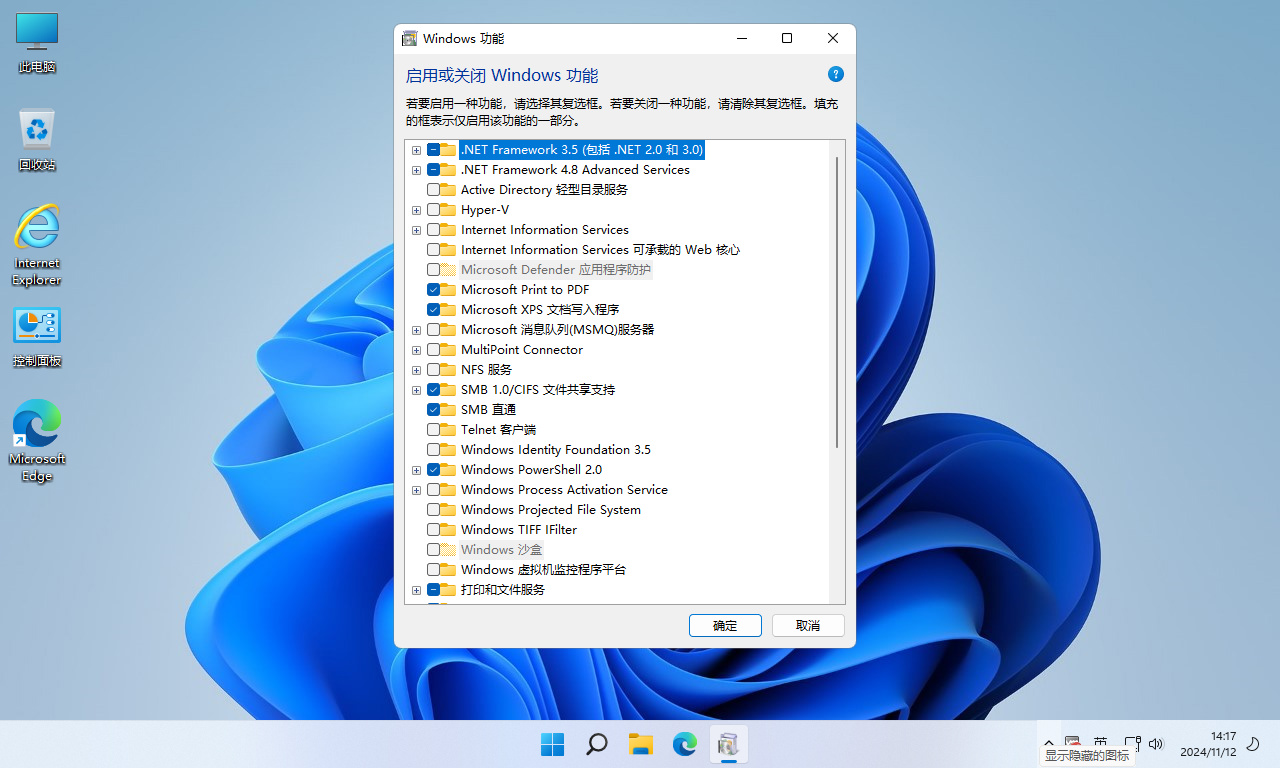Open taskbar Search
This screenshot has height=768, width=1280.
596,744
